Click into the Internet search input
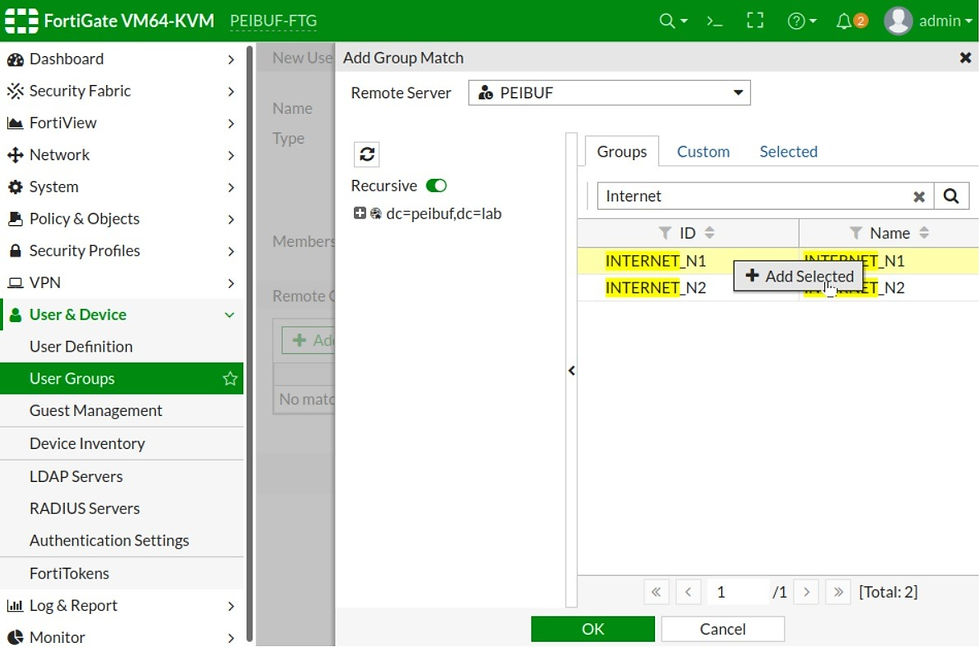The image size is (980, 652). [753, 196]
